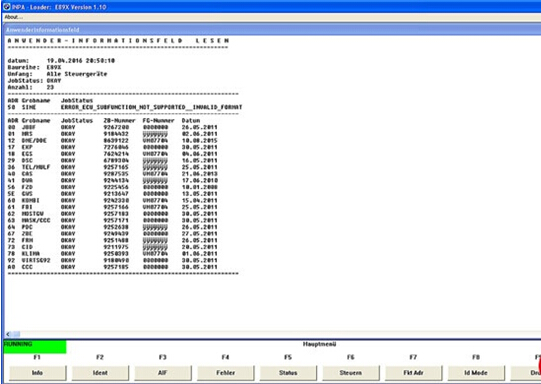Select the MASK/CCC row name
541x384 pixels.
click(36, 220)
